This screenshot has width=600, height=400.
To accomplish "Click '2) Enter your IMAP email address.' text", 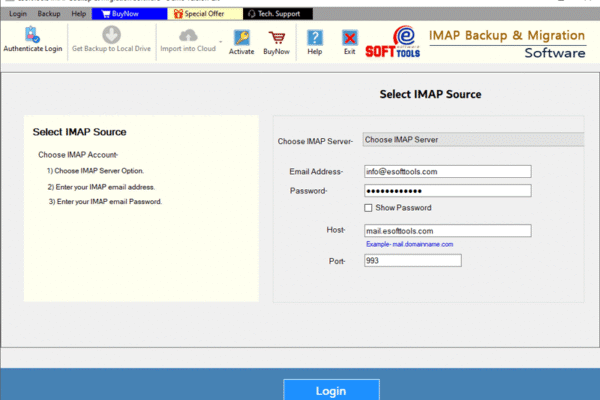I will (x=101, y=187).
